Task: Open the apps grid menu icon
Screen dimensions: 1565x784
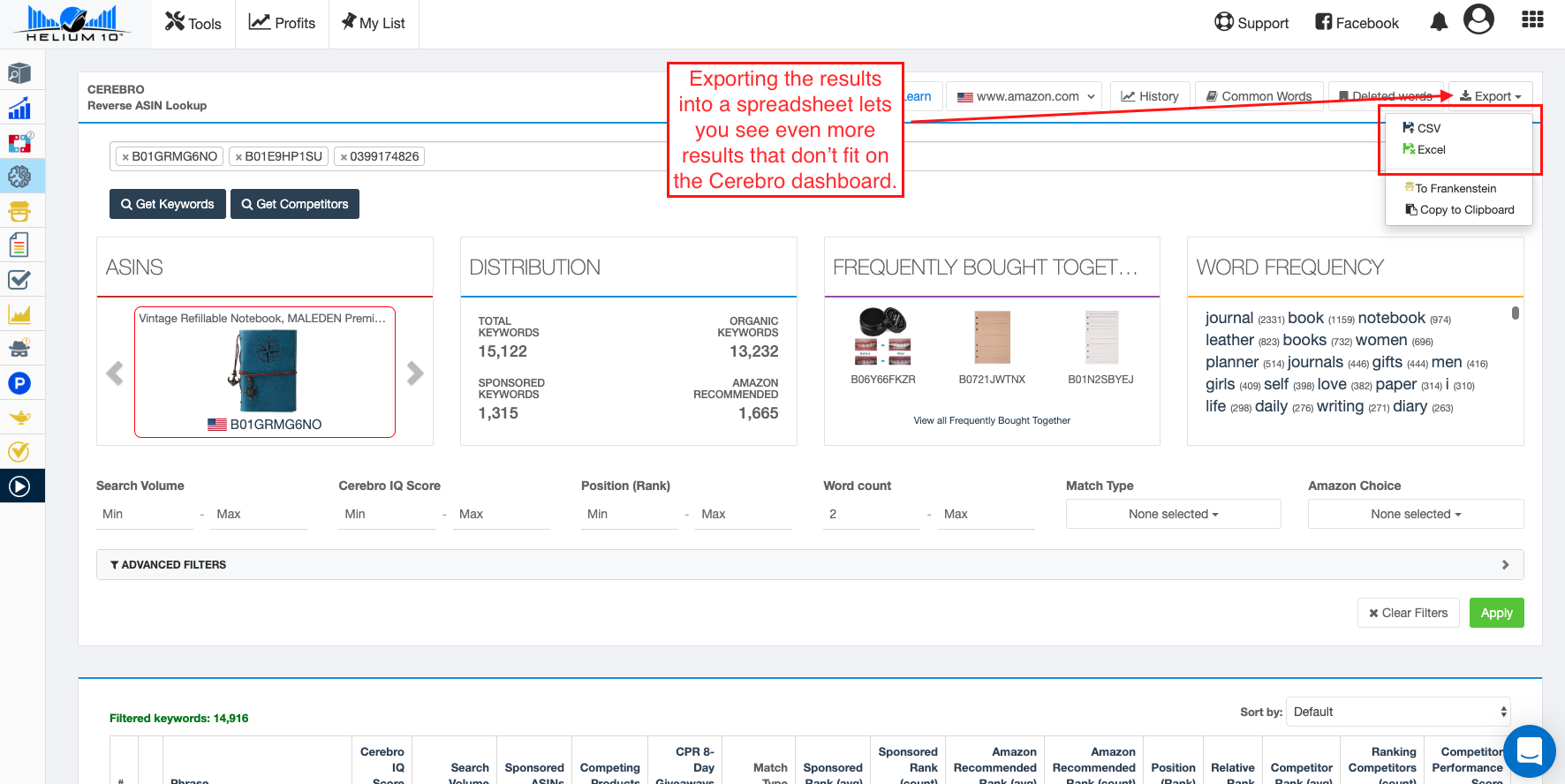Action: point(1532,20)
